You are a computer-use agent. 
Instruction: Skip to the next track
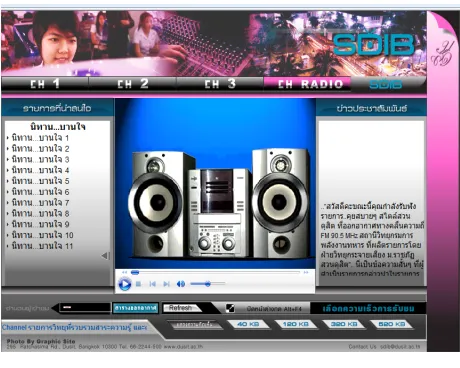point(166,284)
